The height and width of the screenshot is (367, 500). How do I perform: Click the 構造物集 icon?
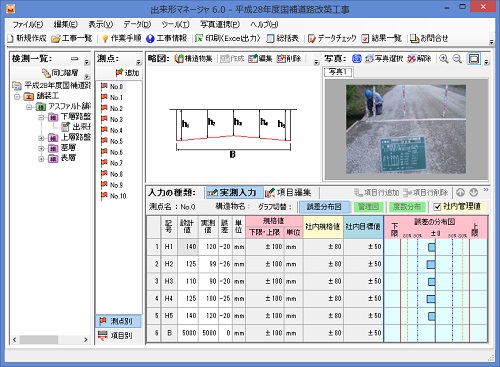coord(179,59)
